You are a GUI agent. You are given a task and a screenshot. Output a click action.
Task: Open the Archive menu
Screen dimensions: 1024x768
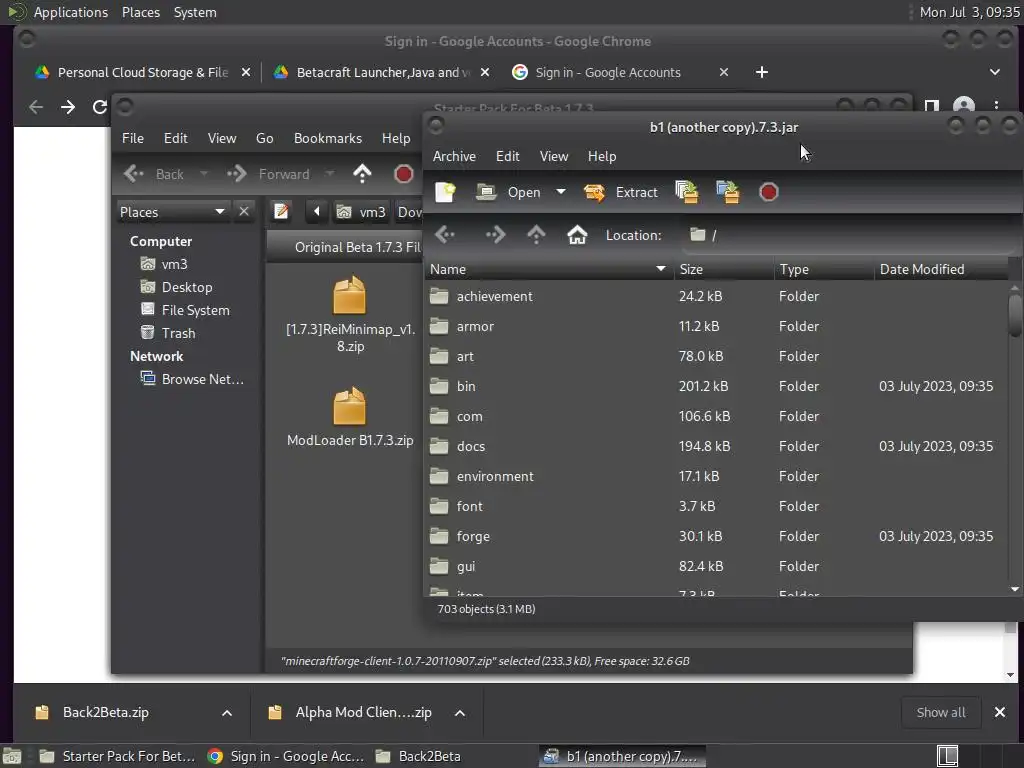(x=455, y=156)
